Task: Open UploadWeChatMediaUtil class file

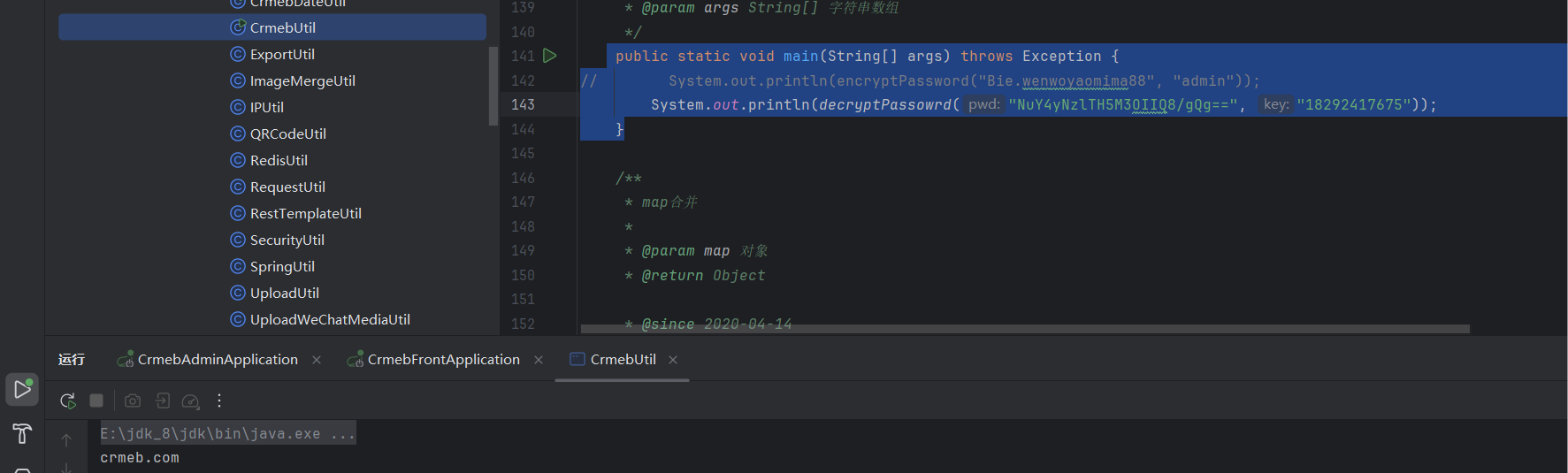Action: click(x=330, y=319)
